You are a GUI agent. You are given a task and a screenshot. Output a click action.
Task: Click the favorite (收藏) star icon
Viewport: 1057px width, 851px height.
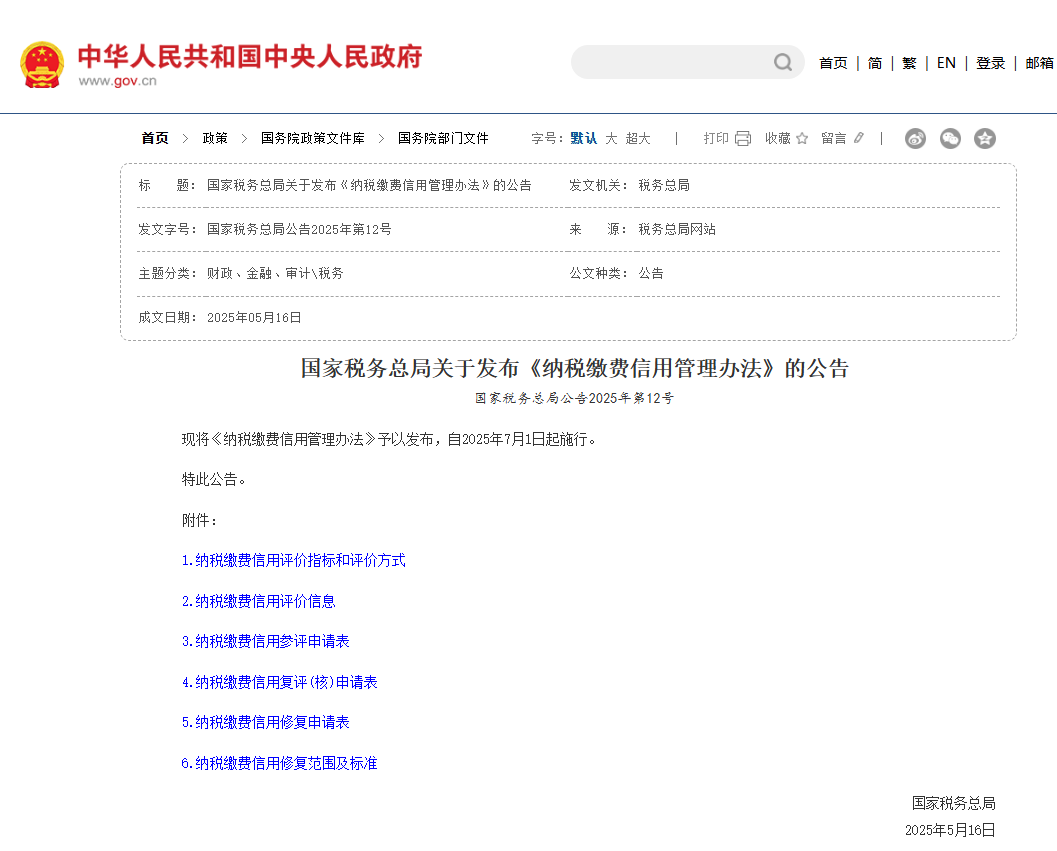[801, 139]
